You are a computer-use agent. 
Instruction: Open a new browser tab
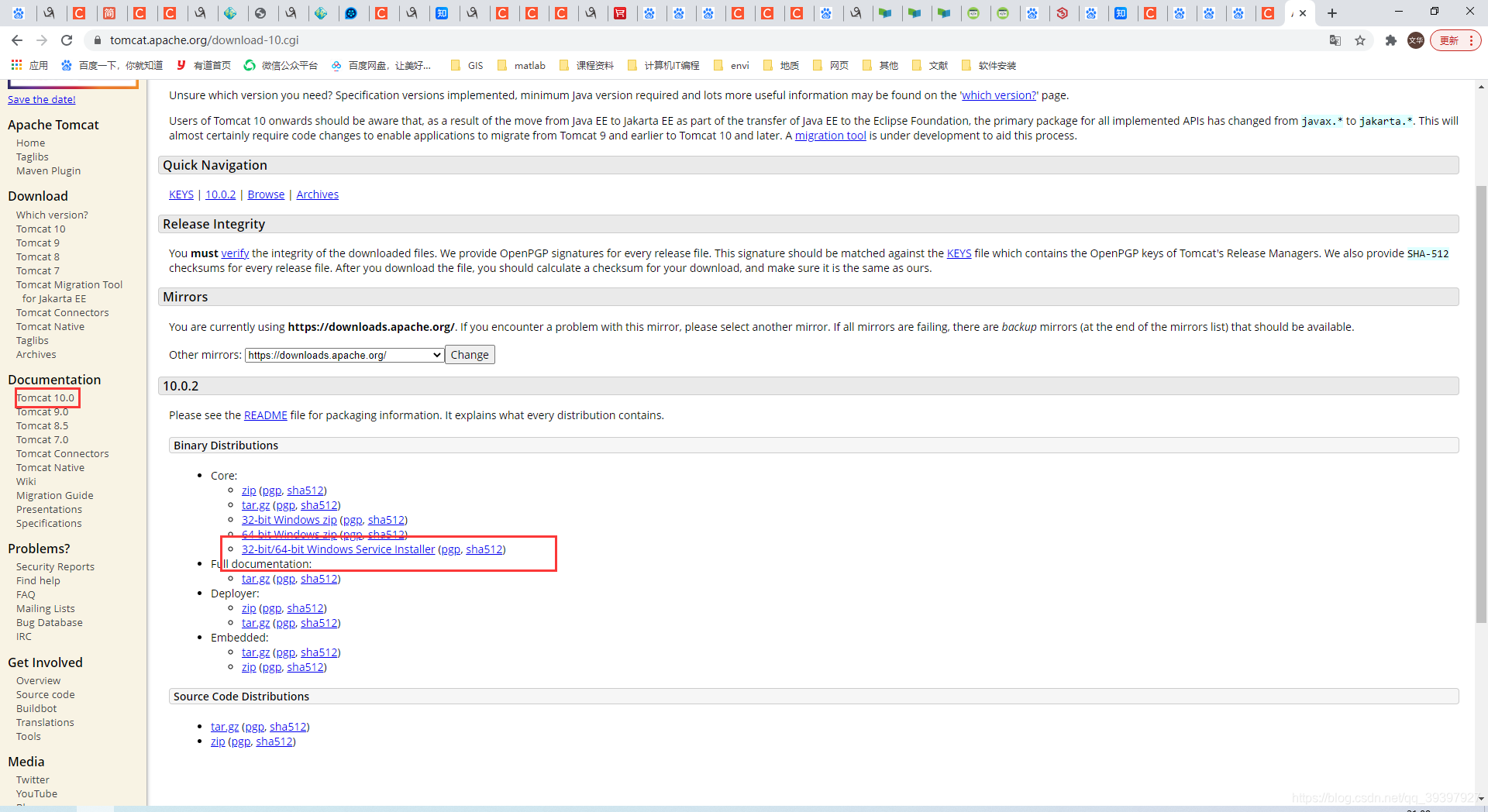pyautogui.click(x=1332, y=13)
